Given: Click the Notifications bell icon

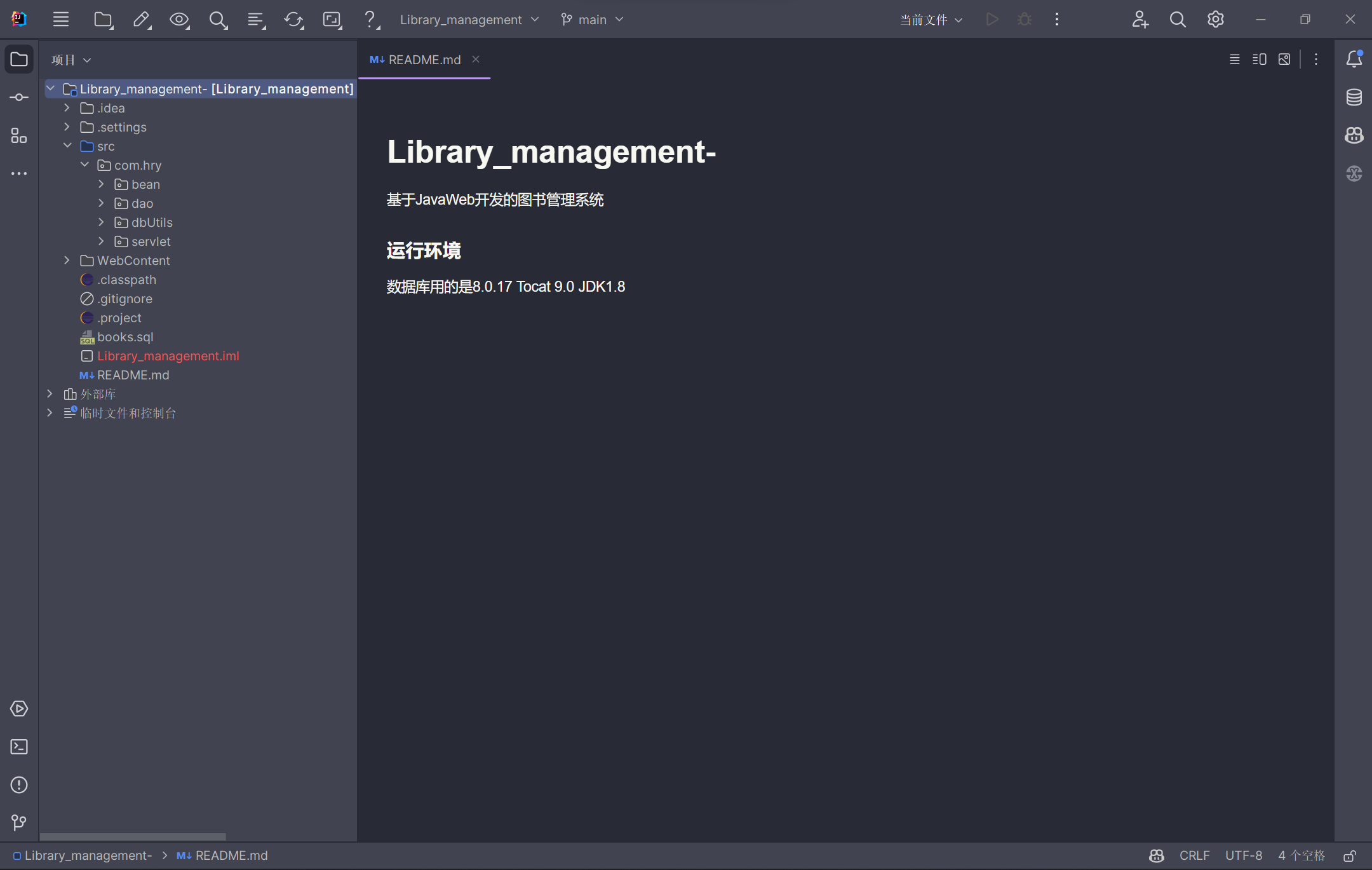Looking at the screenshot, I should [x=1354, y=59].
